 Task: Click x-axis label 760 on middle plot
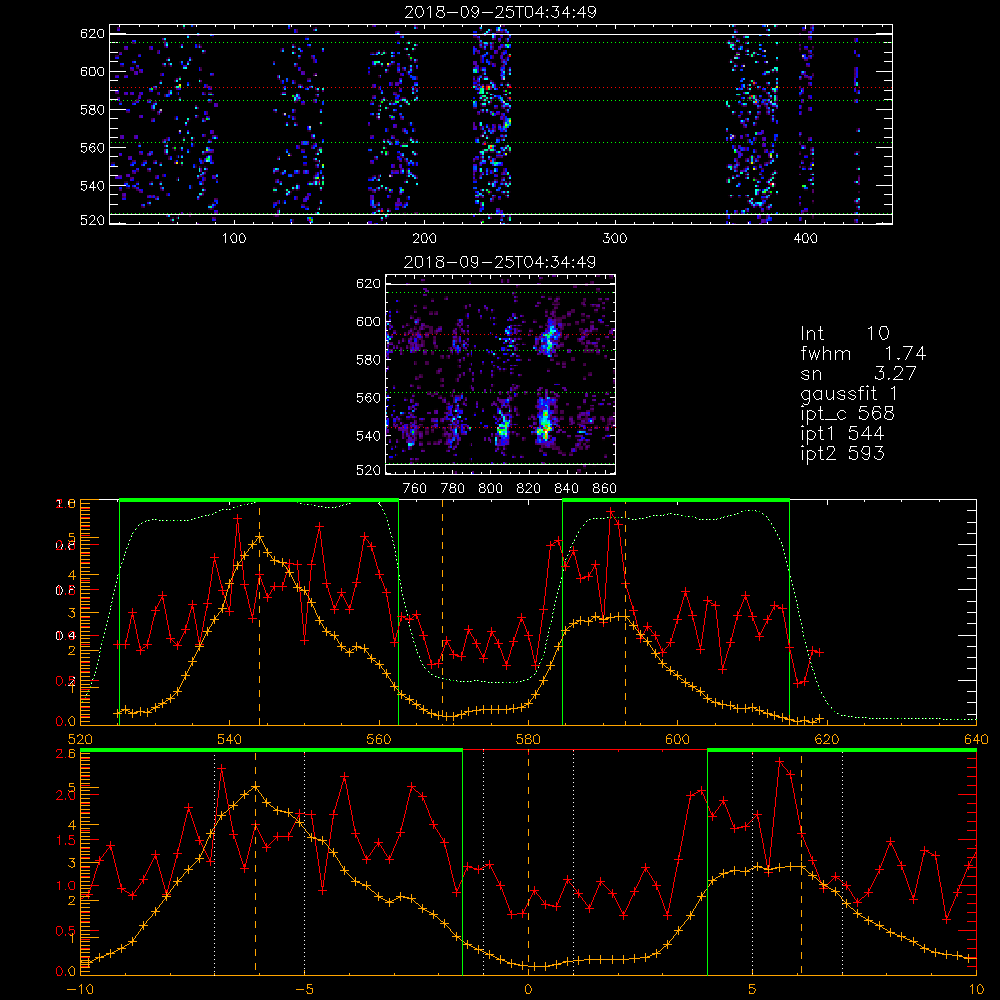tap(415, 489)
